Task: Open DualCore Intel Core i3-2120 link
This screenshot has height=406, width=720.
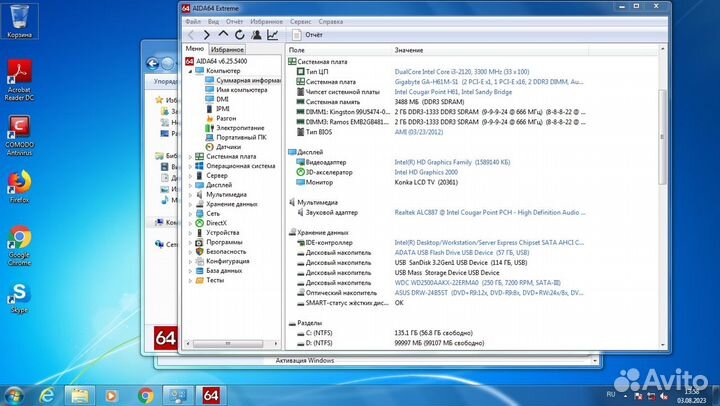Action: pyautogui.click(x=461, y=72)
